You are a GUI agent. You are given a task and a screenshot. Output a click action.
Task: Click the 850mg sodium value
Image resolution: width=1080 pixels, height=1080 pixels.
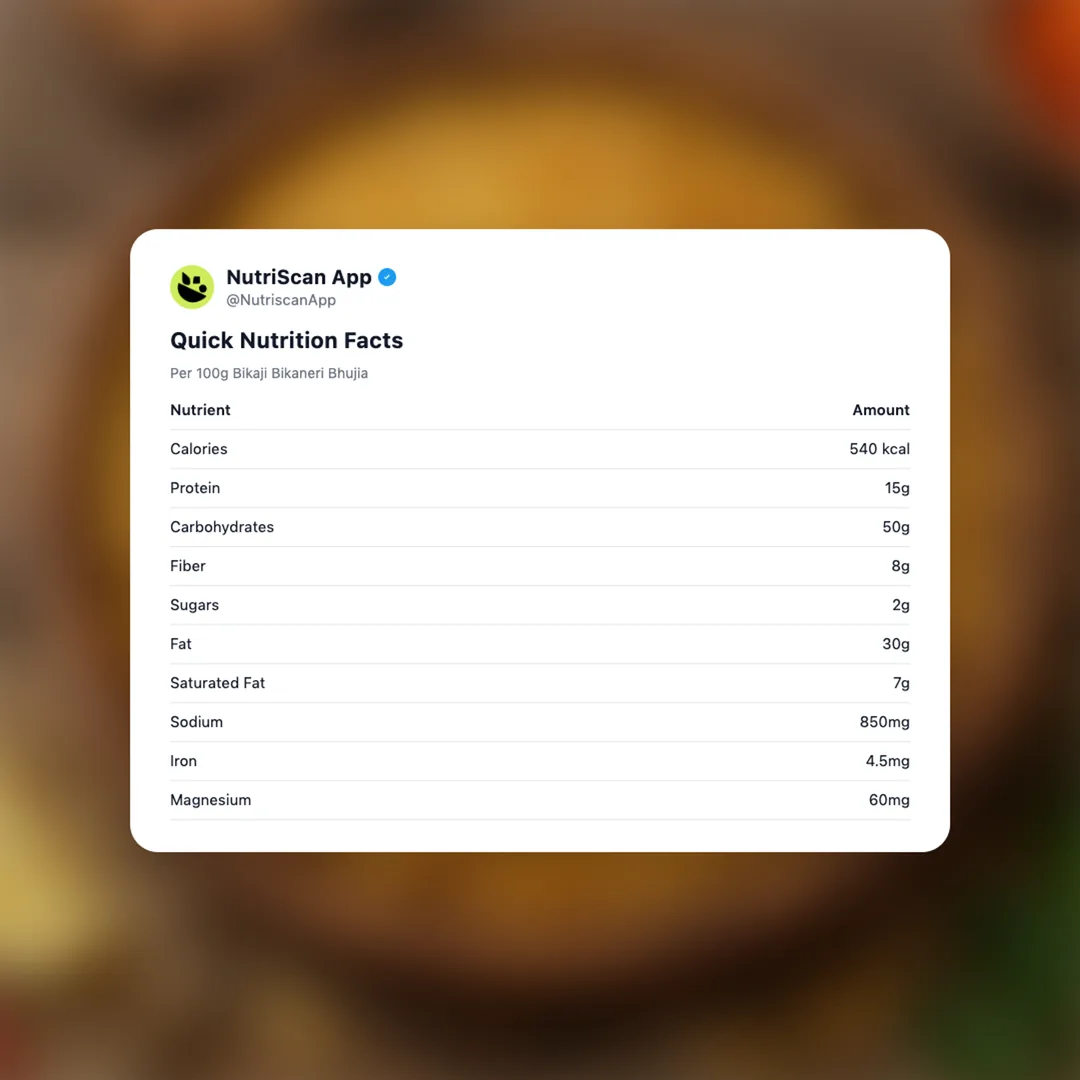(x=884, y=722)
